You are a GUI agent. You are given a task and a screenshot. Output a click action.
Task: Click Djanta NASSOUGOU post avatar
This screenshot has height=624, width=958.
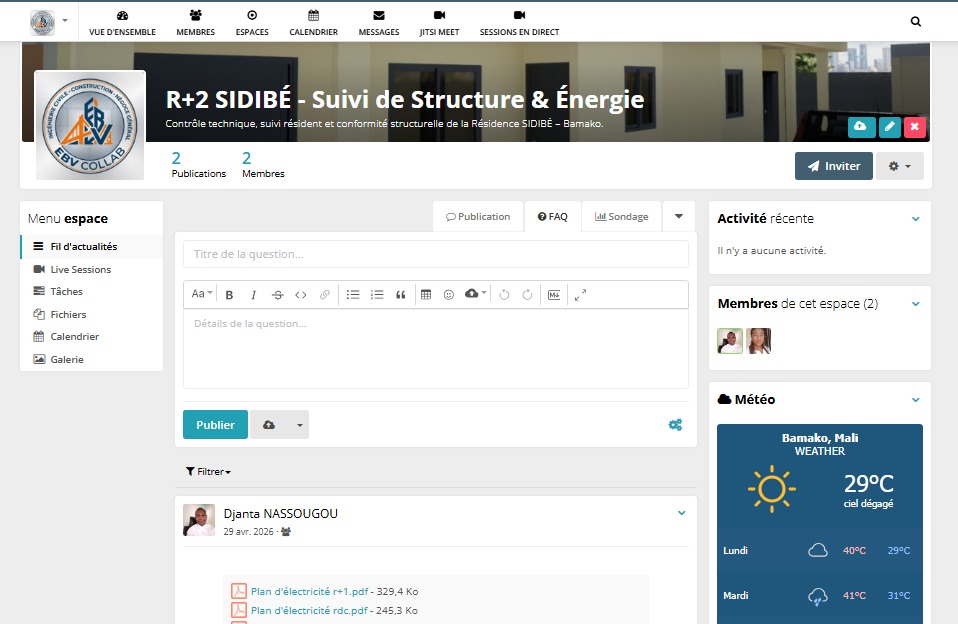click(199, 520)
